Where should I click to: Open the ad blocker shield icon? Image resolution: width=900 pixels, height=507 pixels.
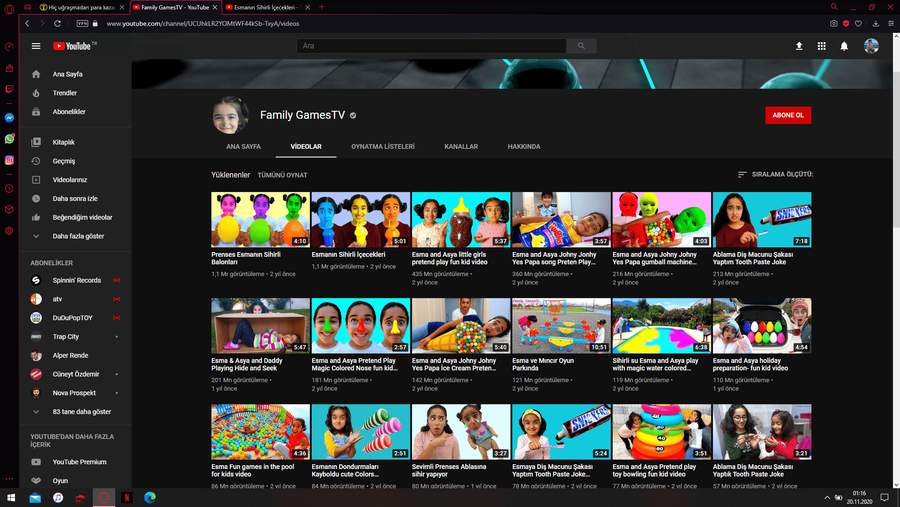click(x=846, y=24)
